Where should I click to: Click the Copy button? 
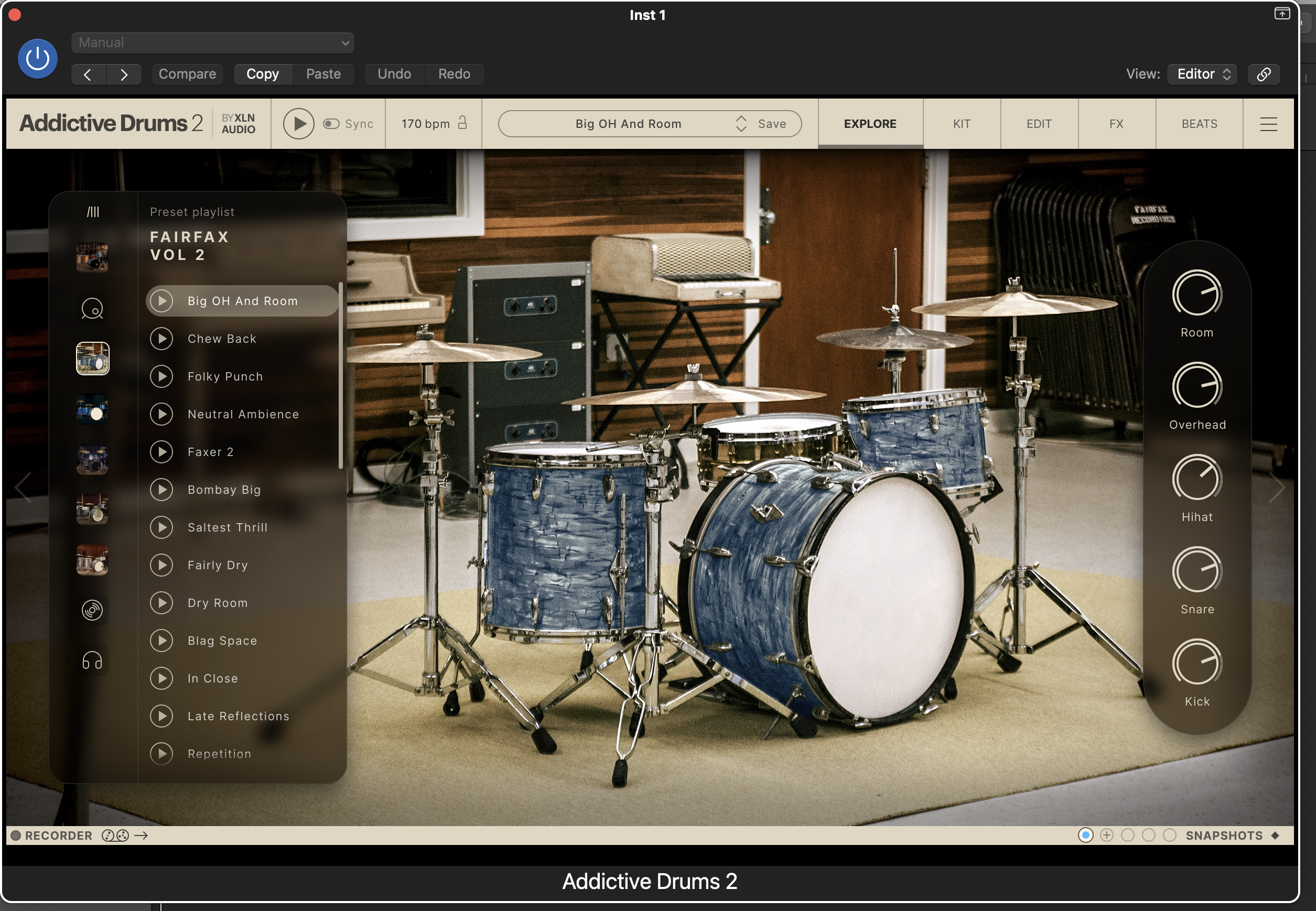point(263,74)
